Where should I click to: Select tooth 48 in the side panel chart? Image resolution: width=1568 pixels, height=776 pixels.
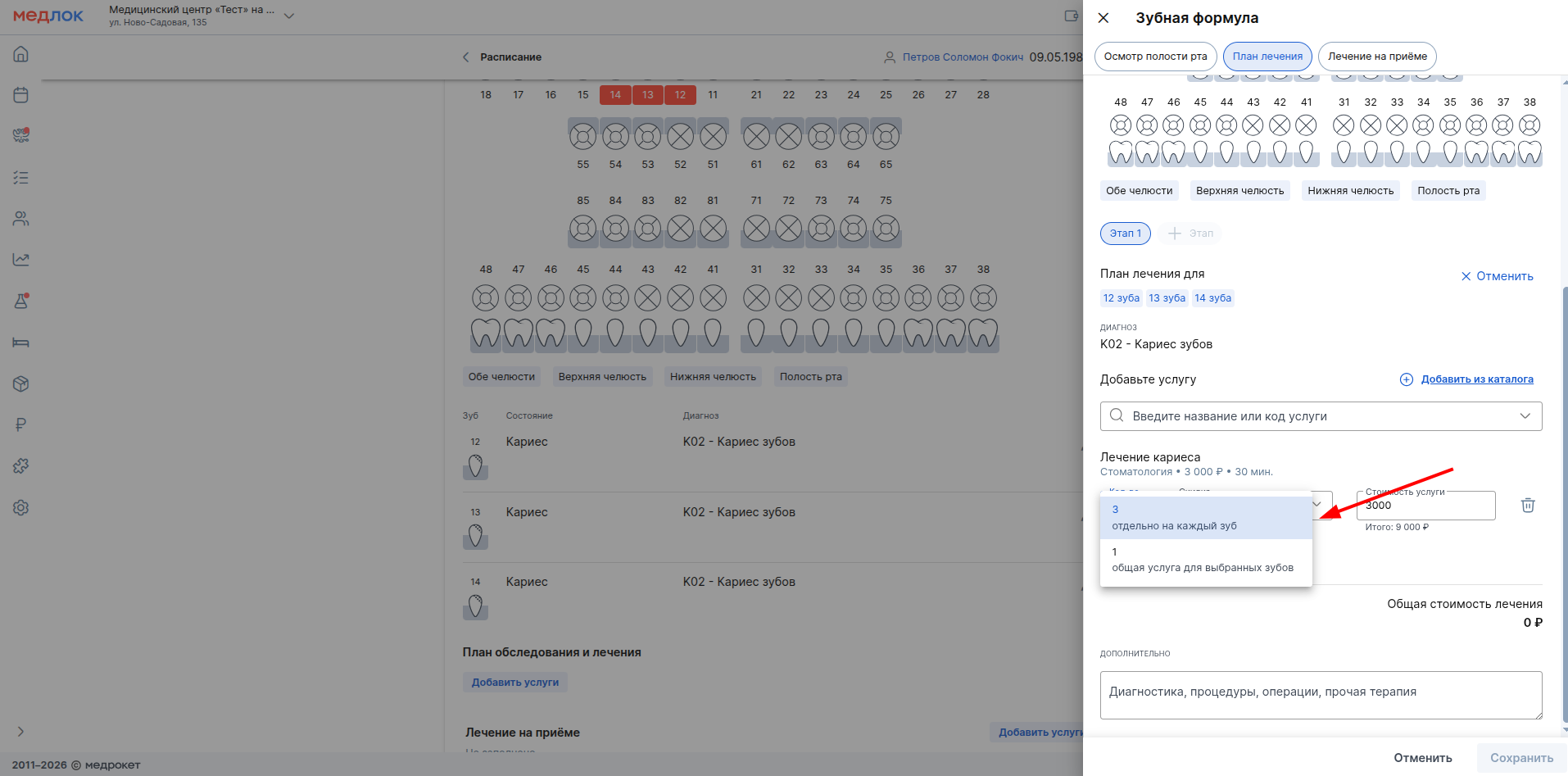coord(1120,125)
